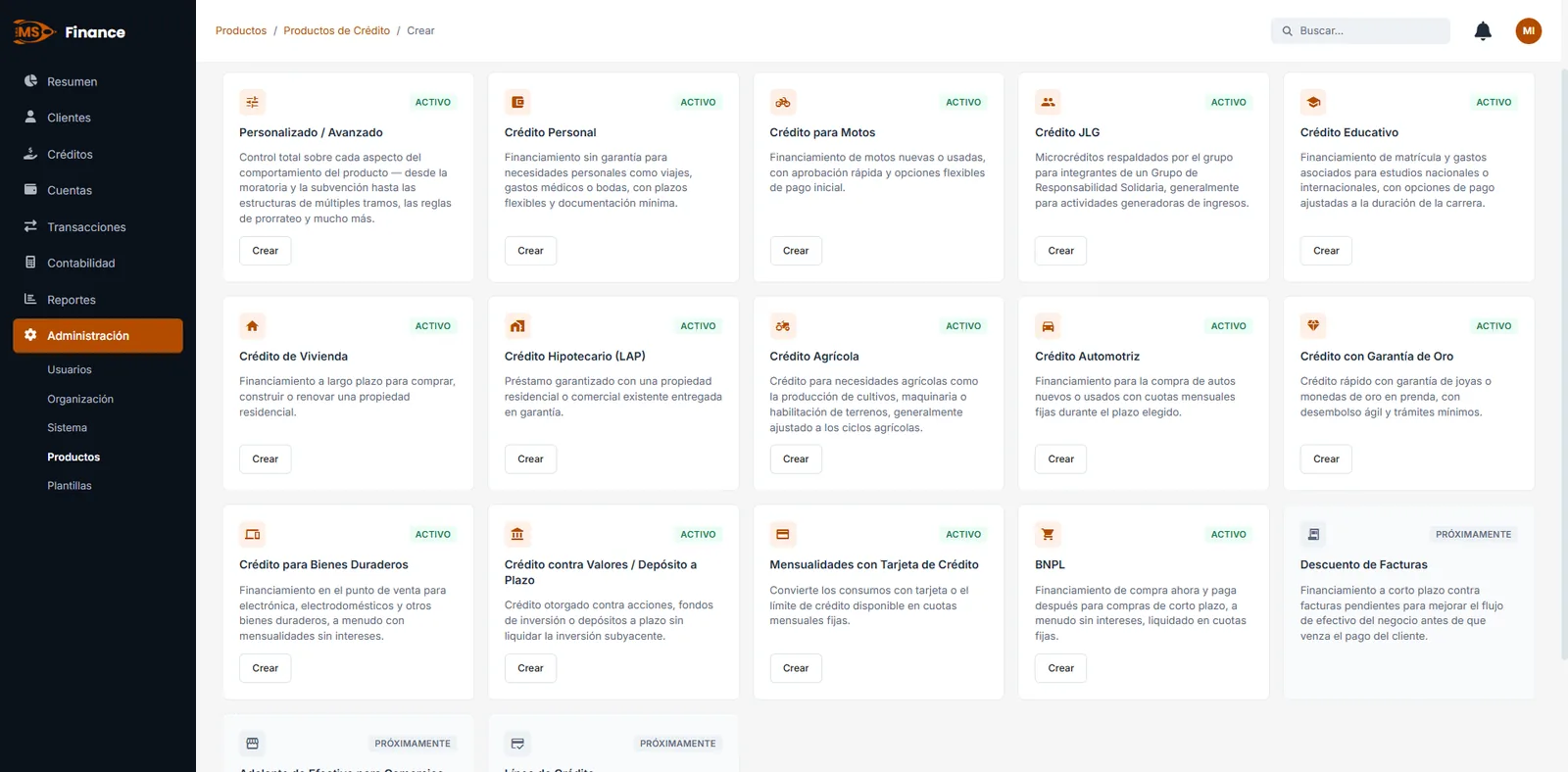Click the Personalizado / Avanzado sliders icon
The image size is (1568, 772).
tap(252, 102)
